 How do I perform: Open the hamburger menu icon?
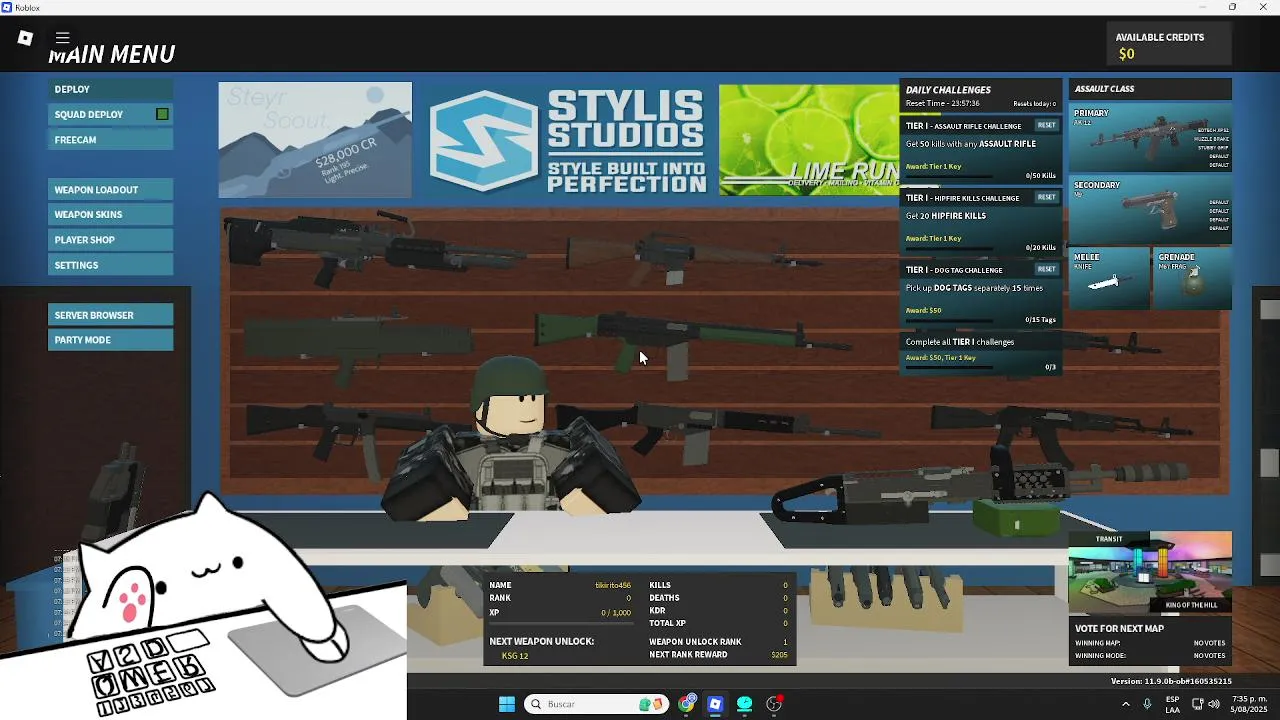pos(62,37)
